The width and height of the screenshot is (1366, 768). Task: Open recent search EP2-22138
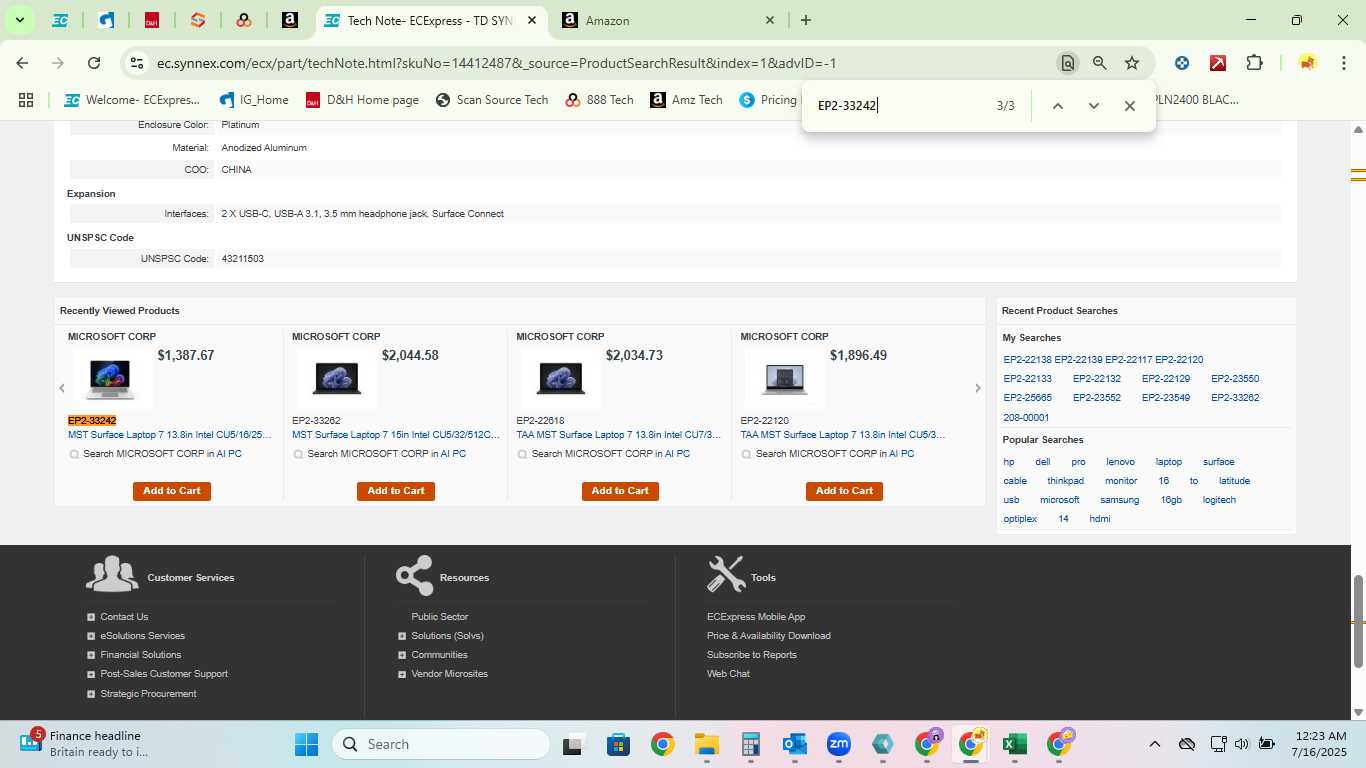pos(1027,360)
